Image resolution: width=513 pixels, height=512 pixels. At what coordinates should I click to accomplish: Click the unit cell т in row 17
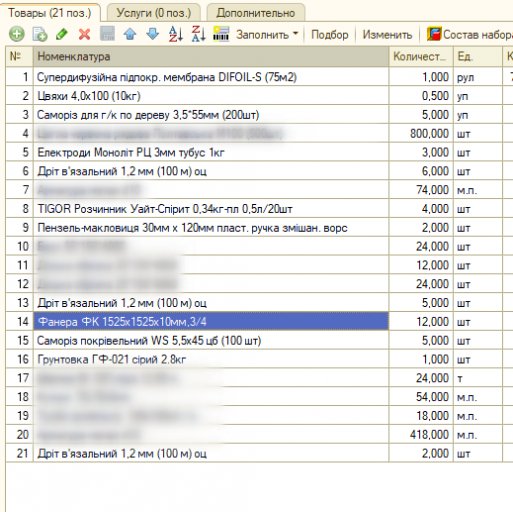(x=478, y=378)
